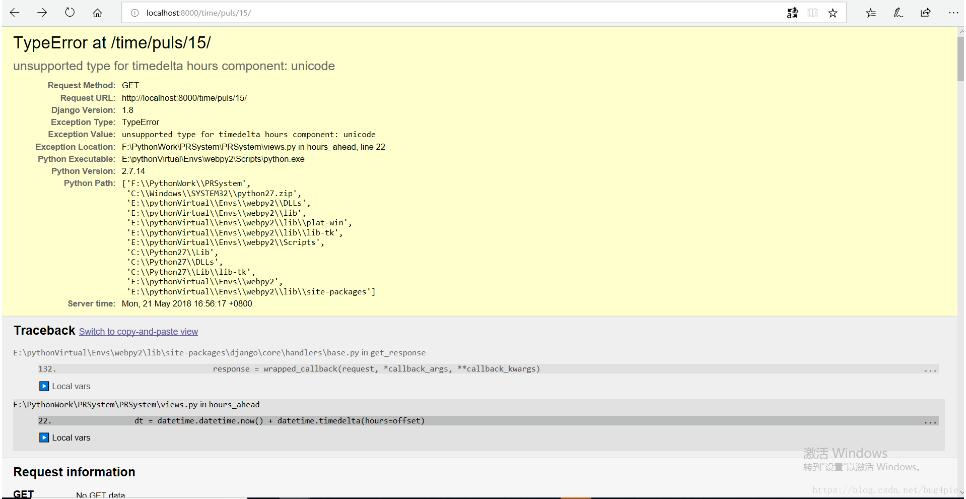Click blue arrow icon beside first Local vars

[x=44, y=386]
